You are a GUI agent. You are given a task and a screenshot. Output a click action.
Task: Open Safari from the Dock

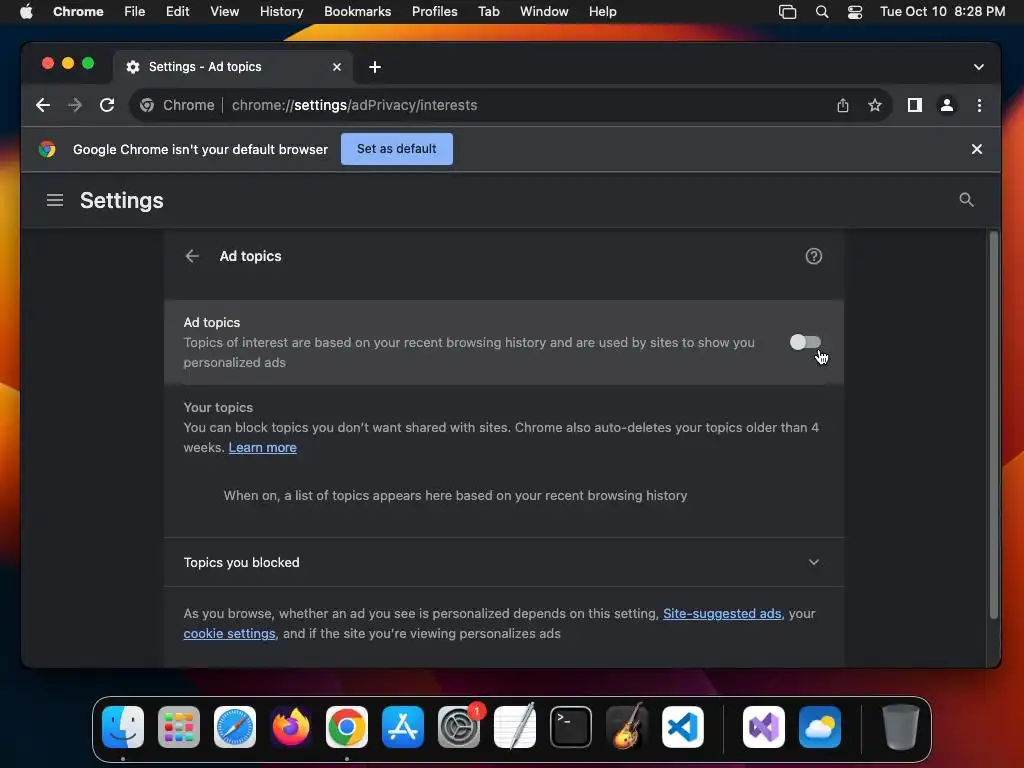tap(235, 727)
